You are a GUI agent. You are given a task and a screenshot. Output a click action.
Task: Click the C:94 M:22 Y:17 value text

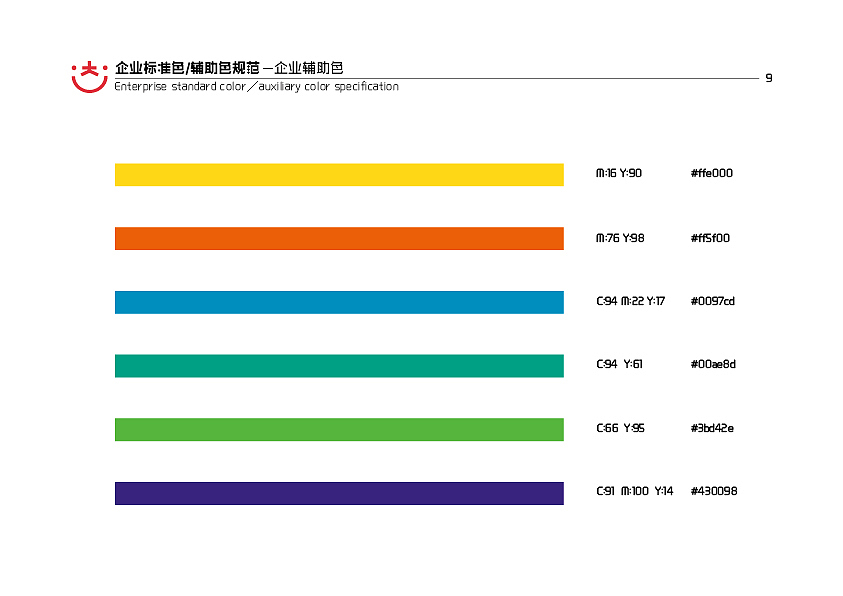pyautogui.click(x=631, y=301)
